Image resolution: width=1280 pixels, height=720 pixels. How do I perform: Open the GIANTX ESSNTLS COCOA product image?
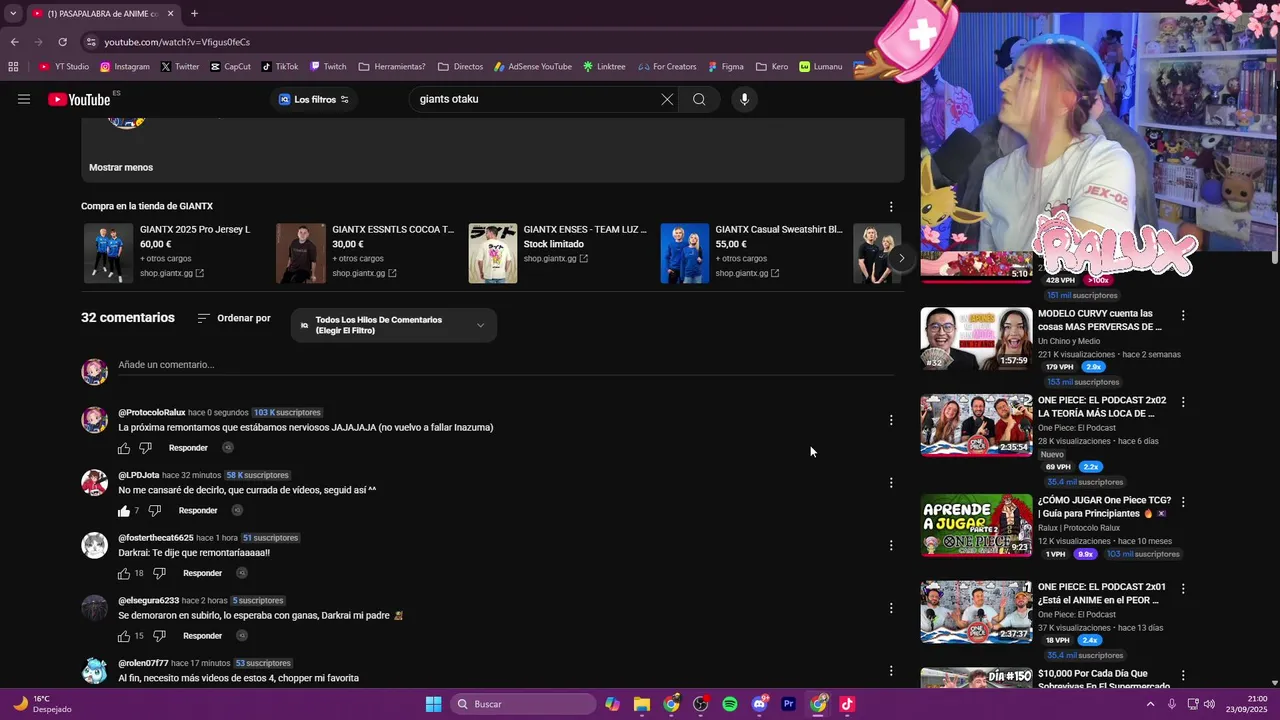(x=301, y=253)
